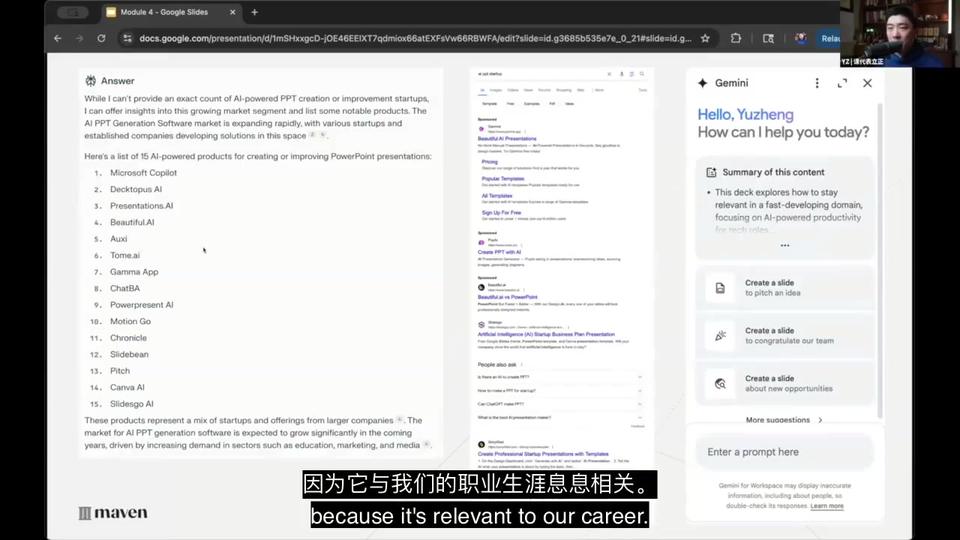Close the Module 4 - Google Slides tab

tap(233, 12)
